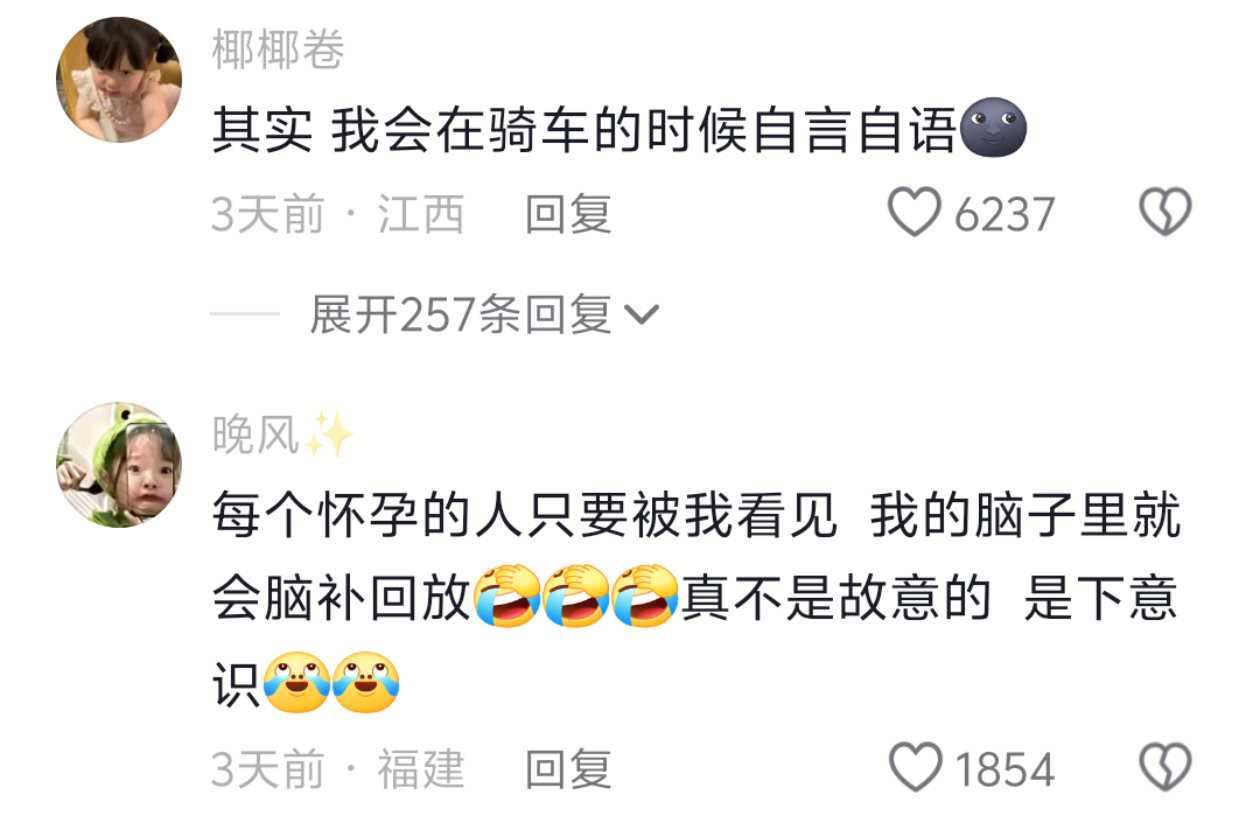This screenshot has width=1260, height=837.
Task: Tap the sparkles emoji beside 晚风
Action: click(x=329, y=435)
